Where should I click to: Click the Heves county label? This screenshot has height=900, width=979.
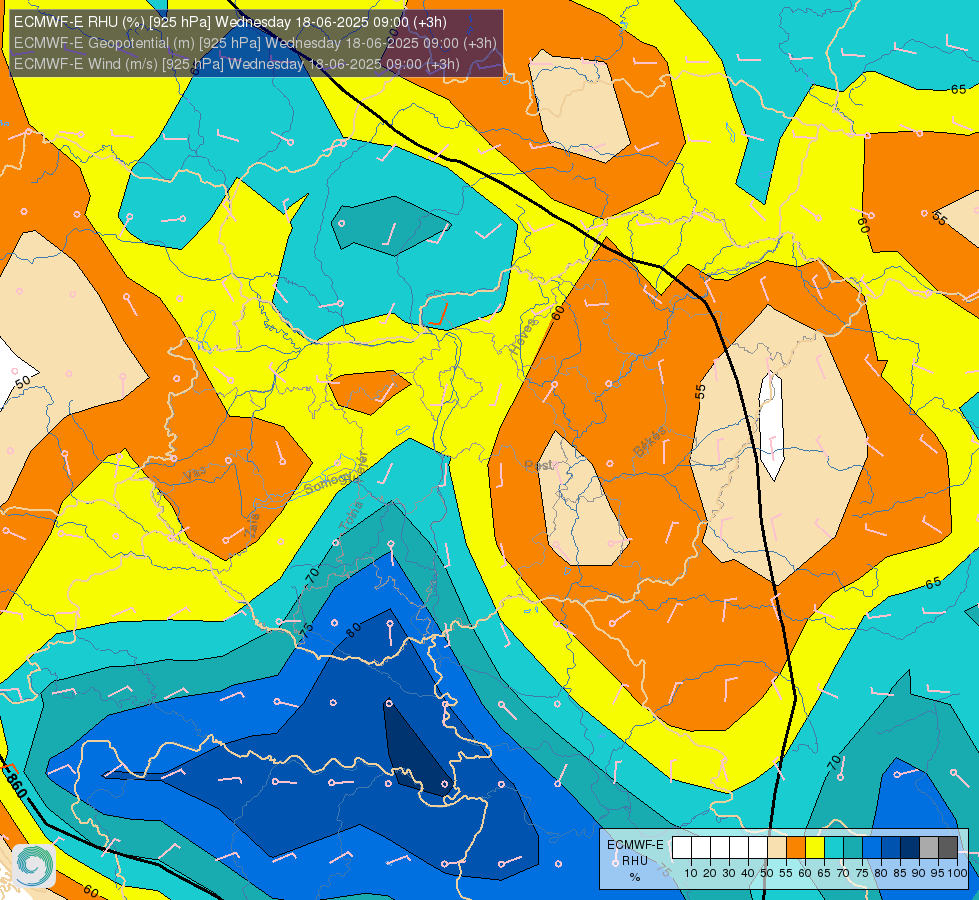(x=523, y=337)
